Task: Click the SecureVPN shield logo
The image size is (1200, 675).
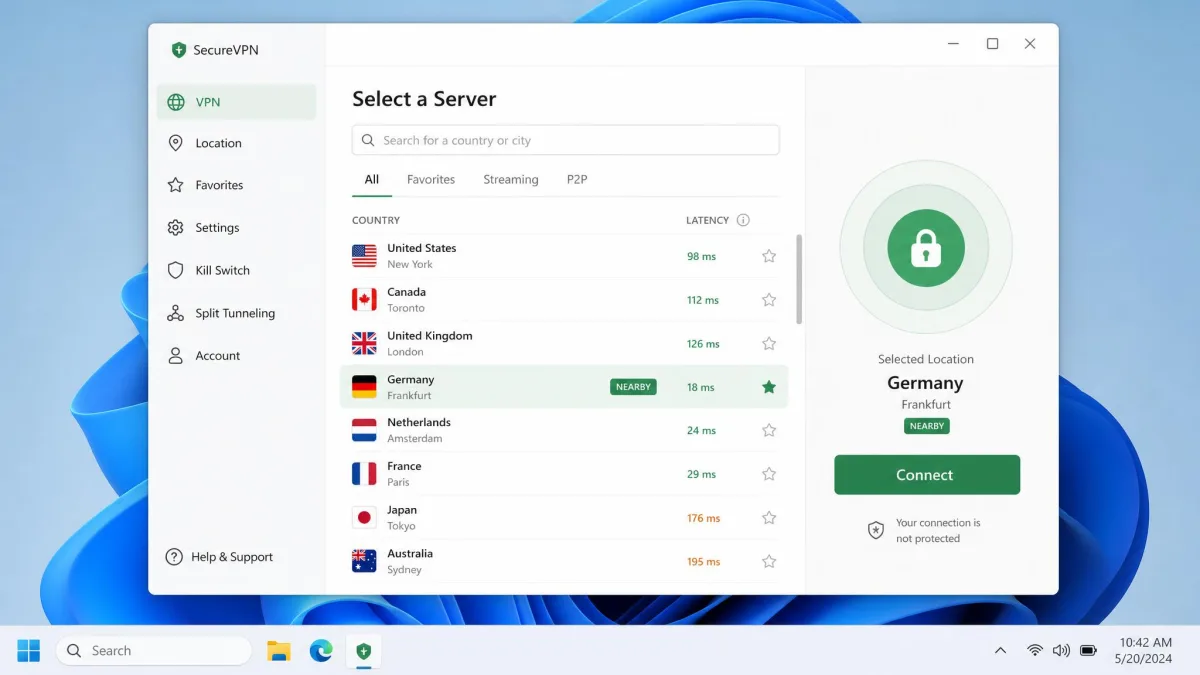Action: 179,50
